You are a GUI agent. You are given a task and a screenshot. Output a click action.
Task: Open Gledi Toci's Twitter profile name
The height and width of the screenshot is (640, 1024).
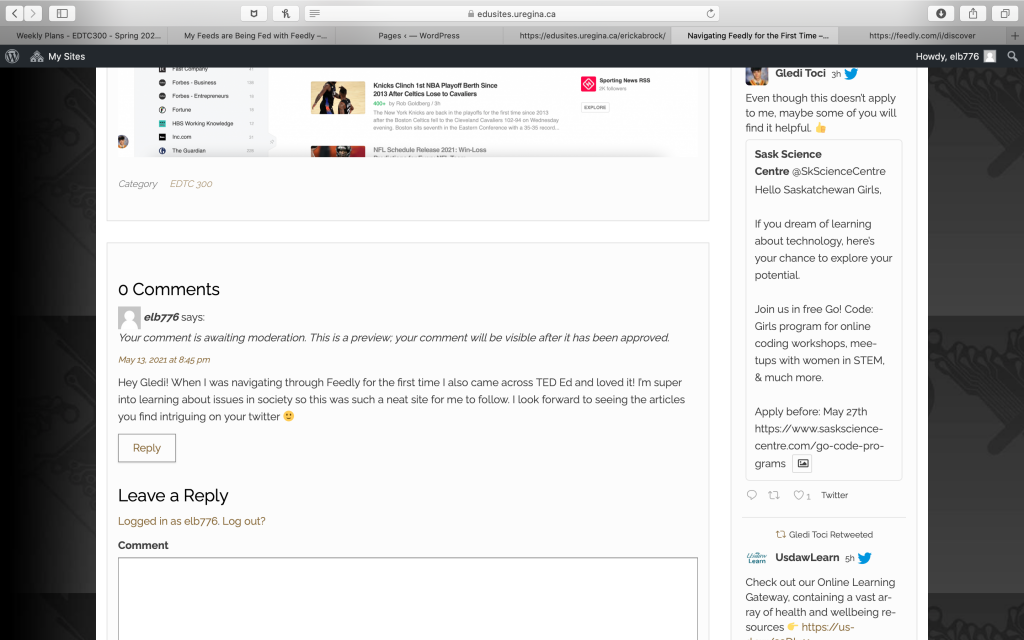(800, 73)
